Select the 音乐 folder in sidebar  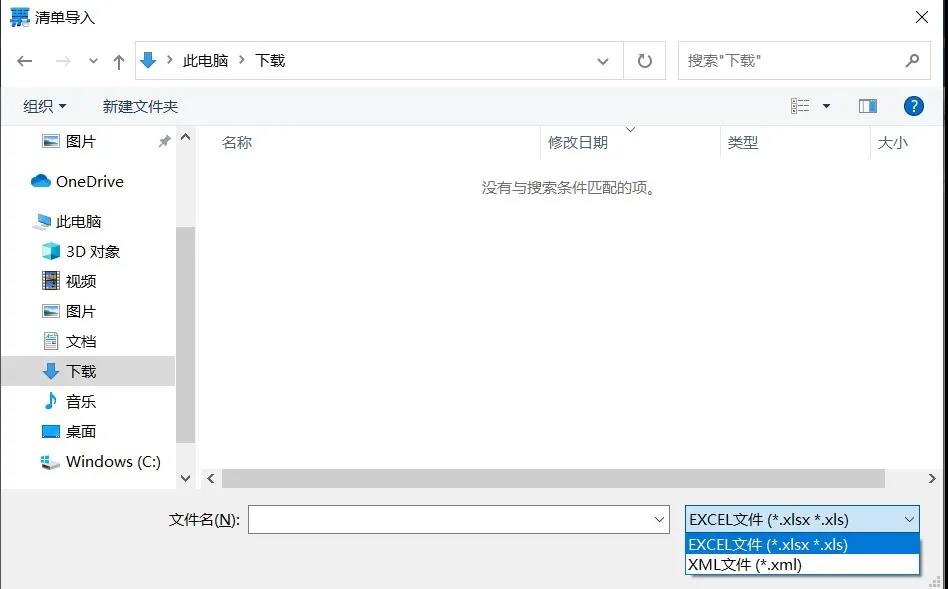pyautogui.click(x=84, y=401)
